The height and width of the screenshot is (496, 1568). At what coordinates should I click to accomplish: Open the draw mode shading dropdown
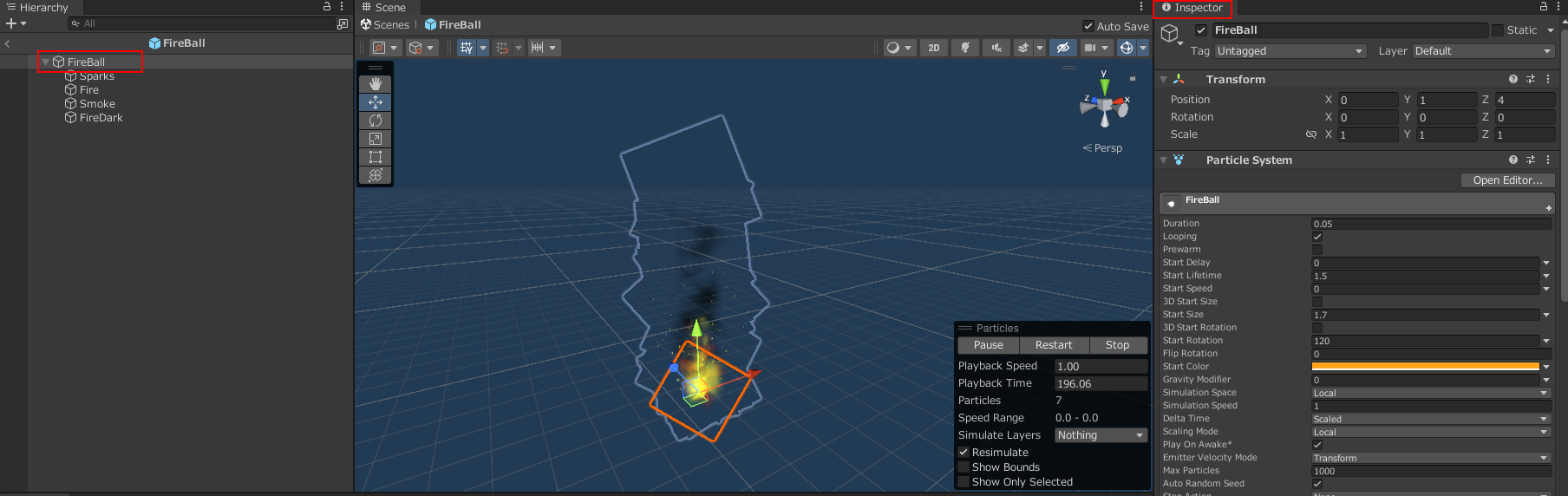(x=898, y=48)
